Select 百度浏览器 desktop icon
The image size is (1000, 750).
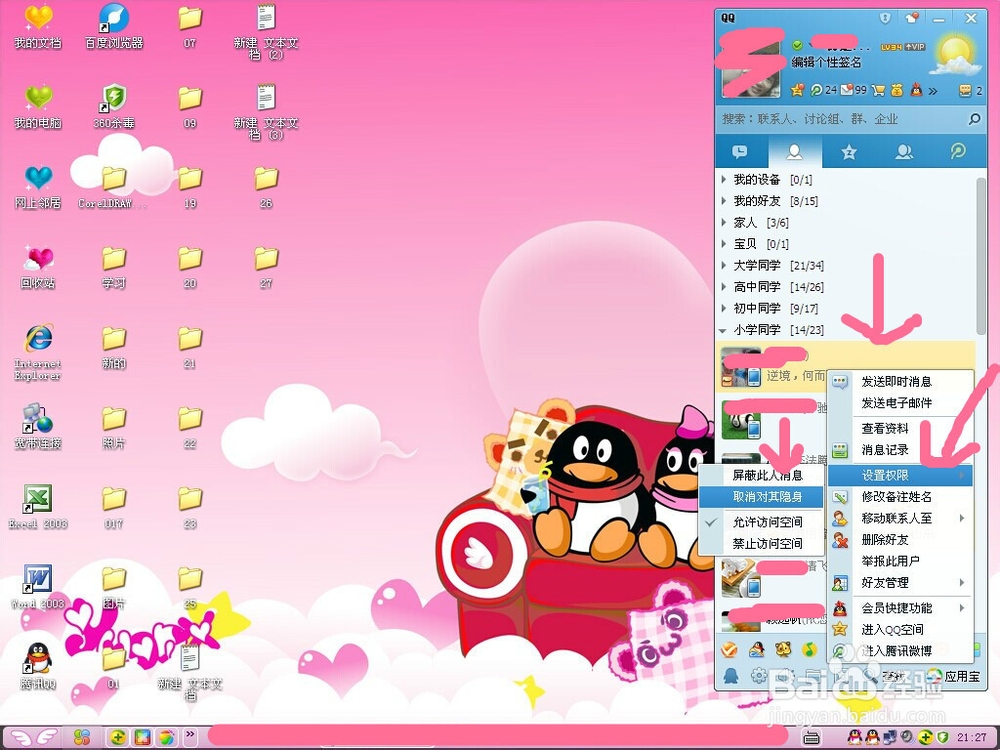pyautogui.click(x=114, y=26)
